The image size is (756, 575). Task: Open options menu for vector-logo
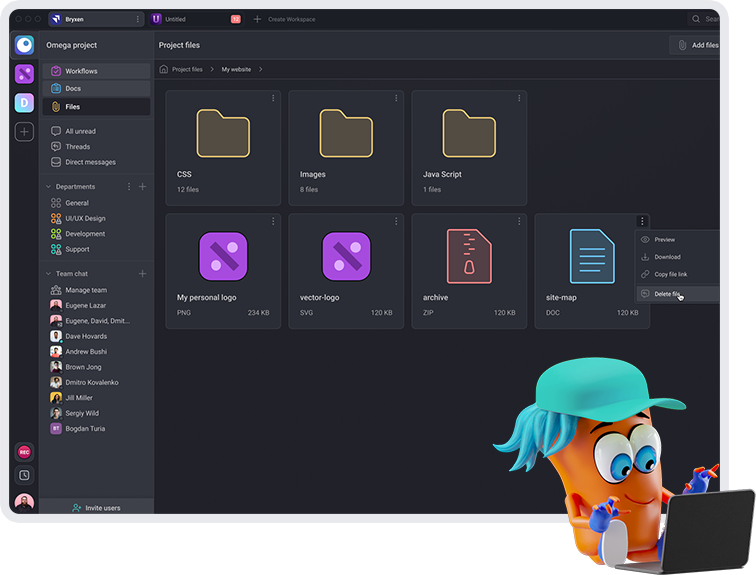(x=396, y=221)
